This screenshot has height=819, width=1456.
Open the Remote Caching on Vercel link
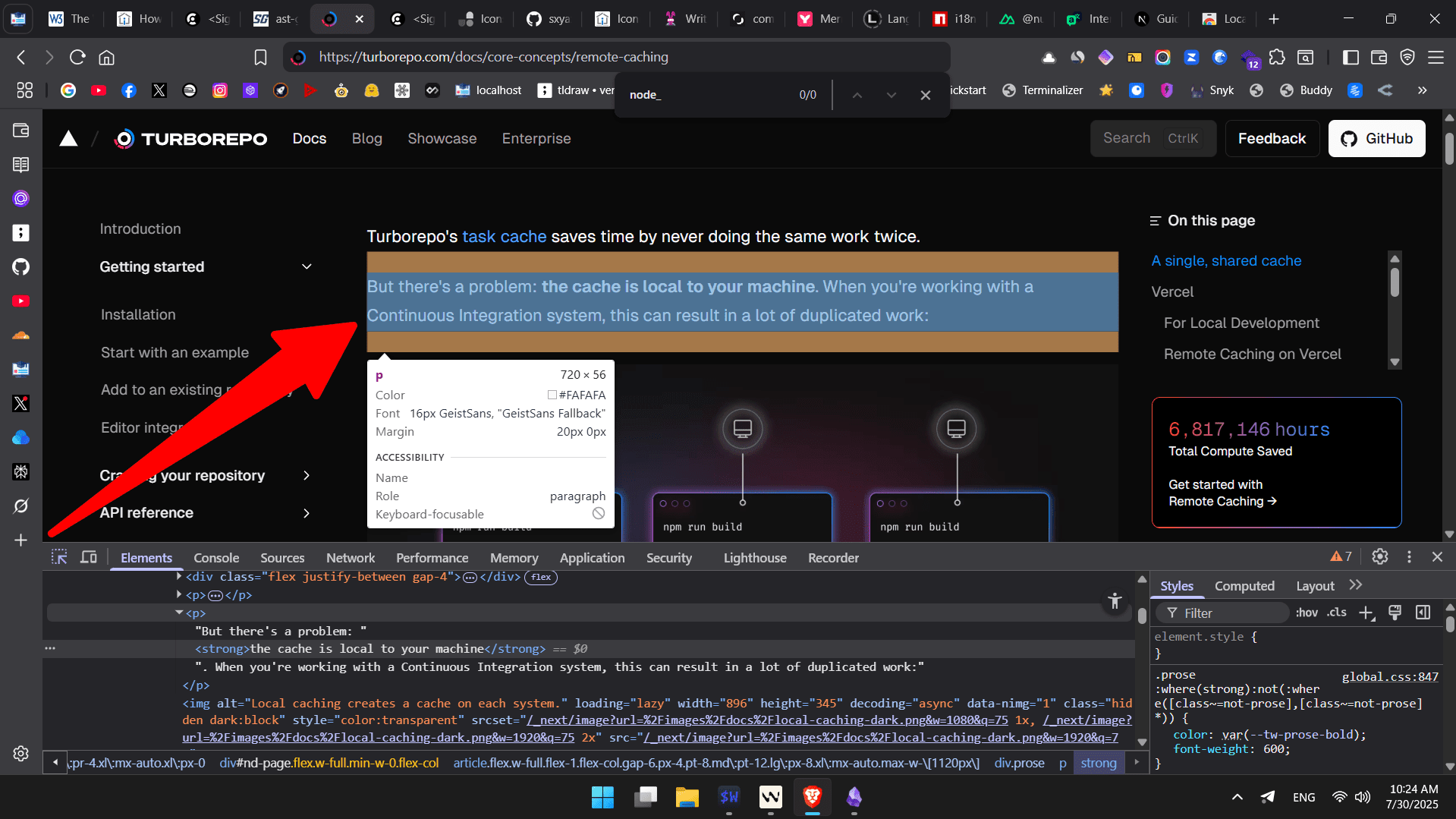tap(1252, 354)
